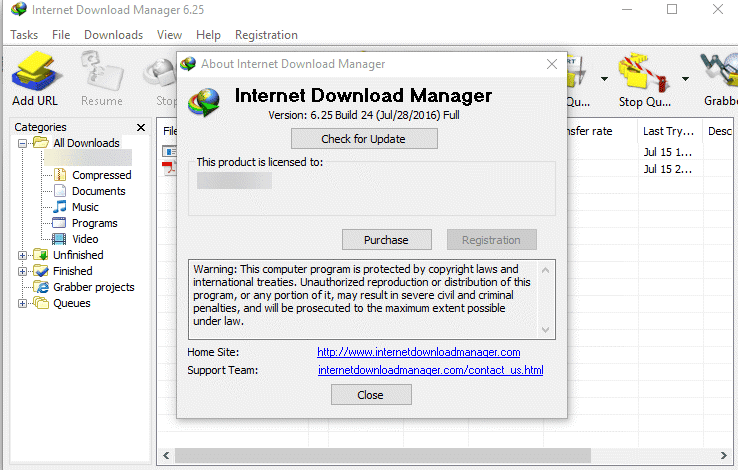This screenshot has width=738, height=470.
Task: Click the Desc column header
Action: (x=720, y=131)
